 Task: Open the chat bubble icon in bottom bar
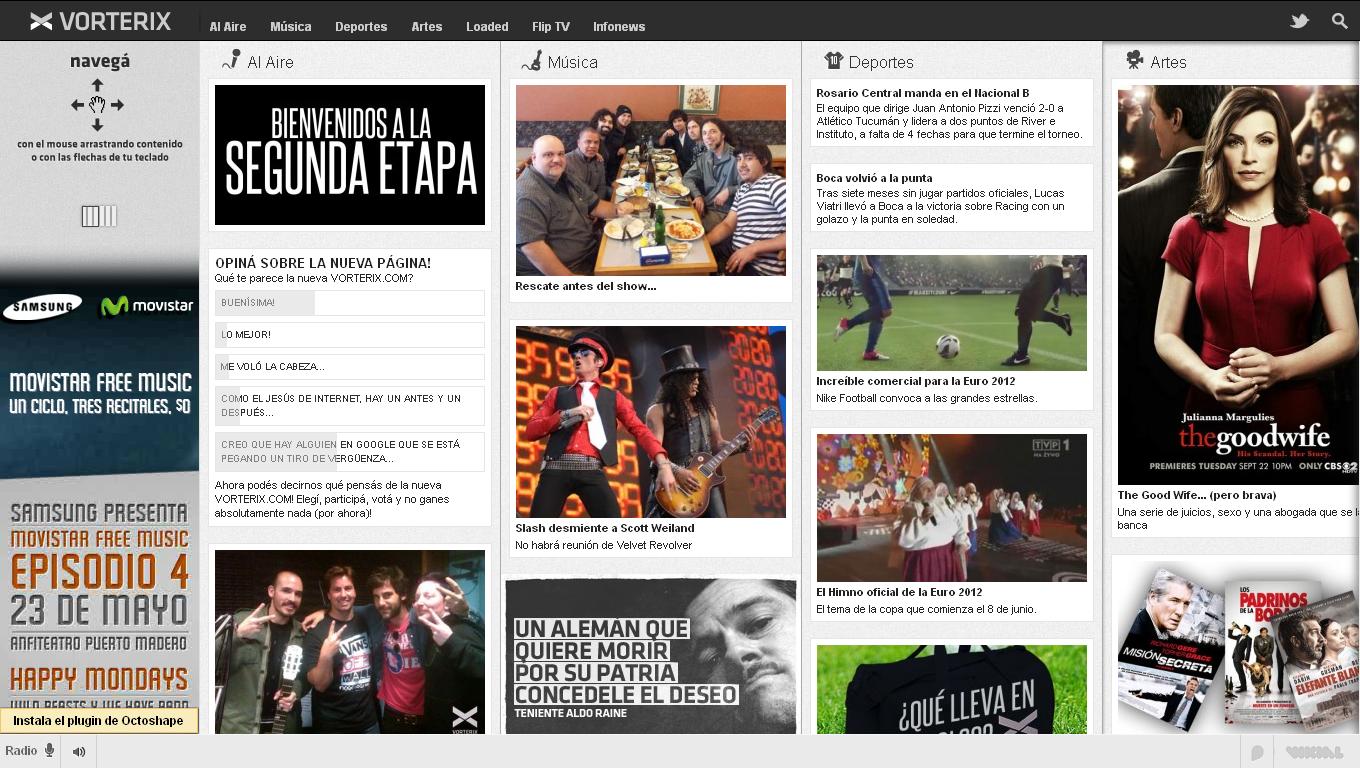click(1257, 752)
